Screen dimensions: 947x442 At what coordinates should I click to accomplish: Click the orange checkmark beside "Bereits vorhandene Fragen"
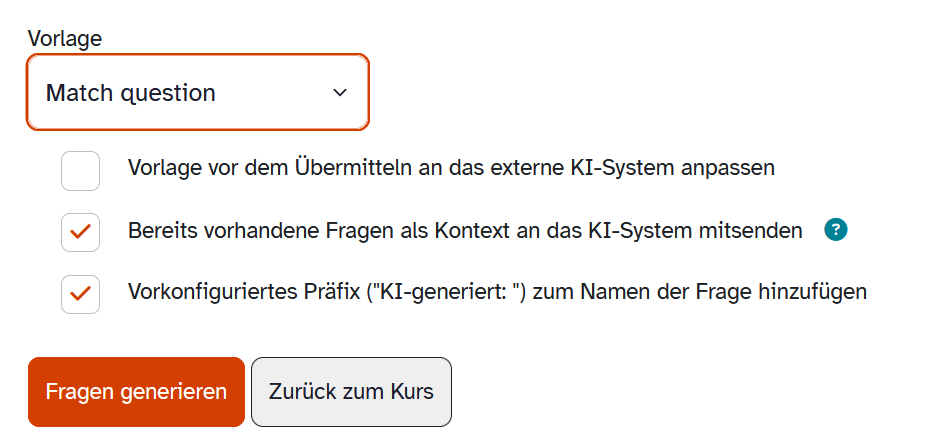tap(80, 232)
